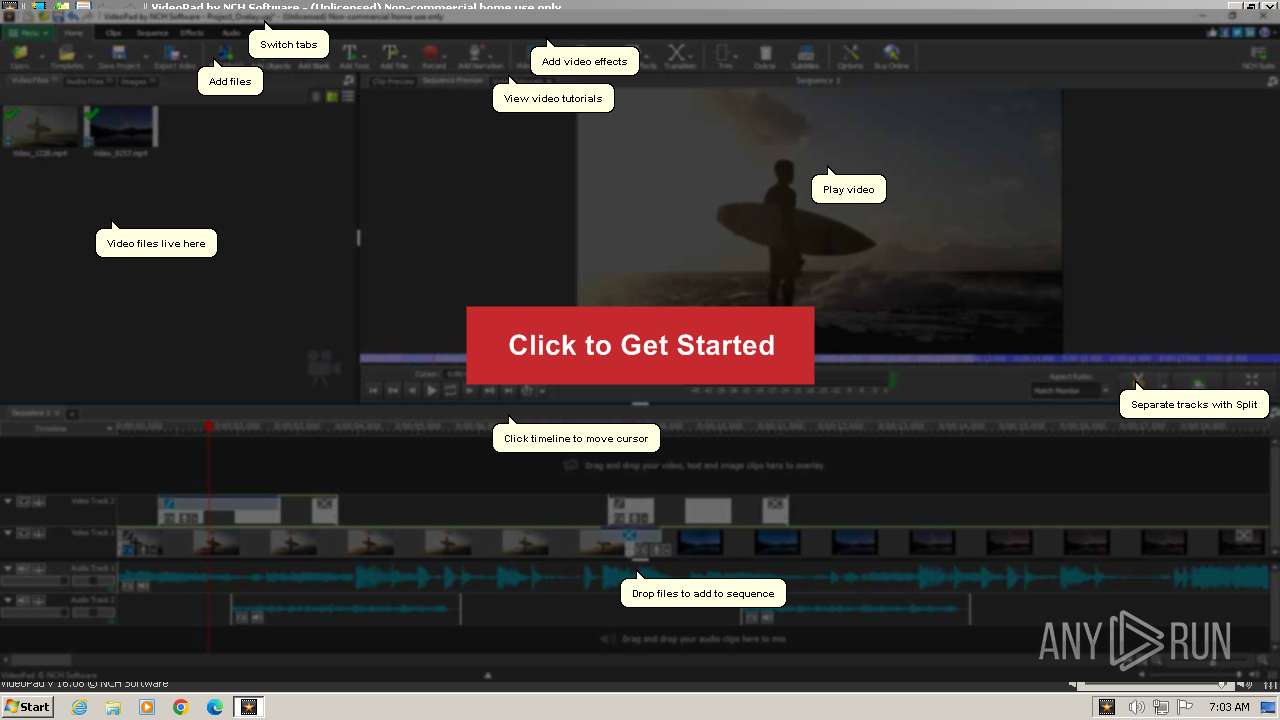Collapse Audio Track 2 with its triangle
This screenshot has width=1280, height=720.
8,600
